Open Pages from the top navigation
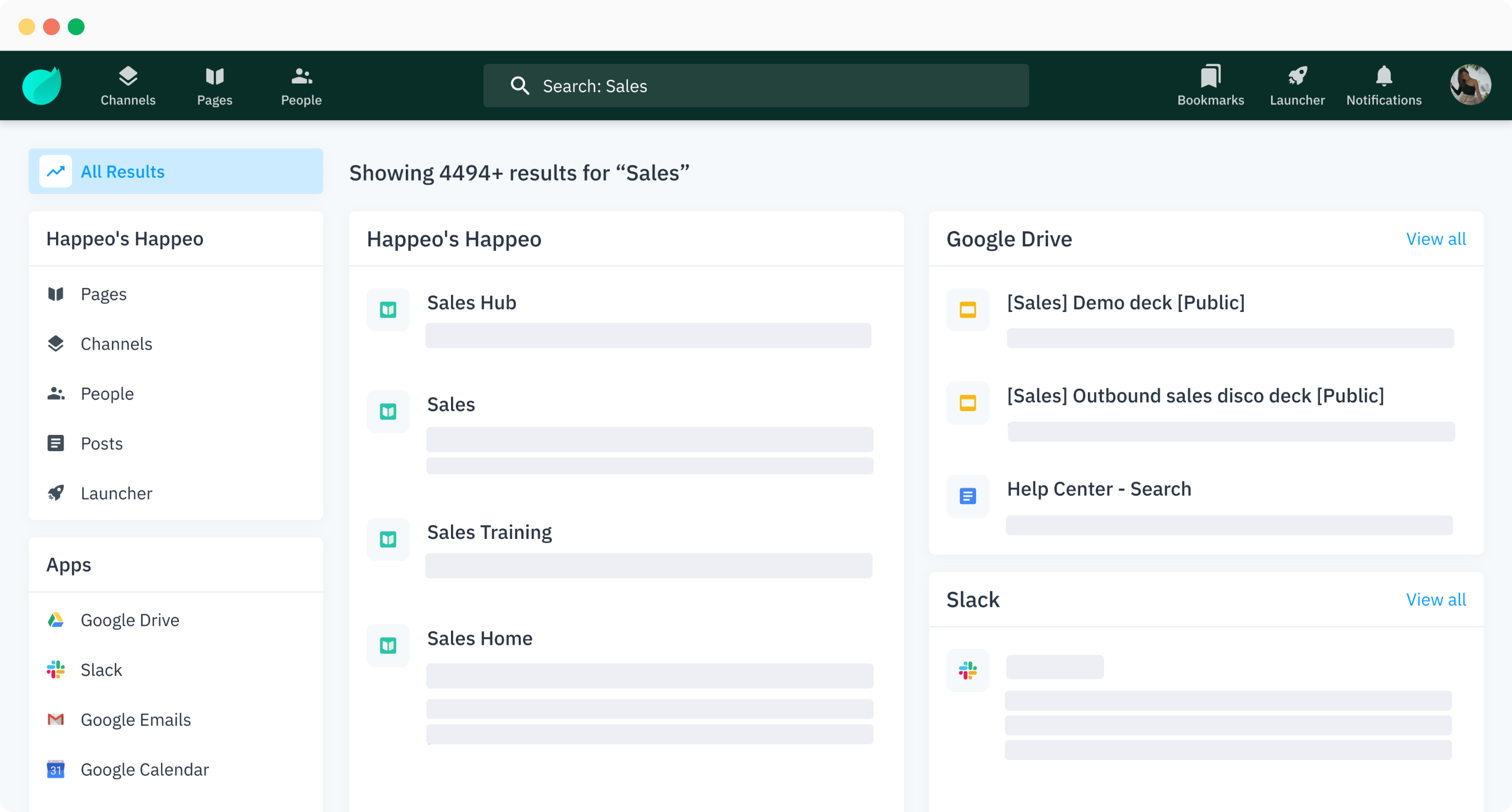This screenshot has height=812, width=1512. [215, 86]
